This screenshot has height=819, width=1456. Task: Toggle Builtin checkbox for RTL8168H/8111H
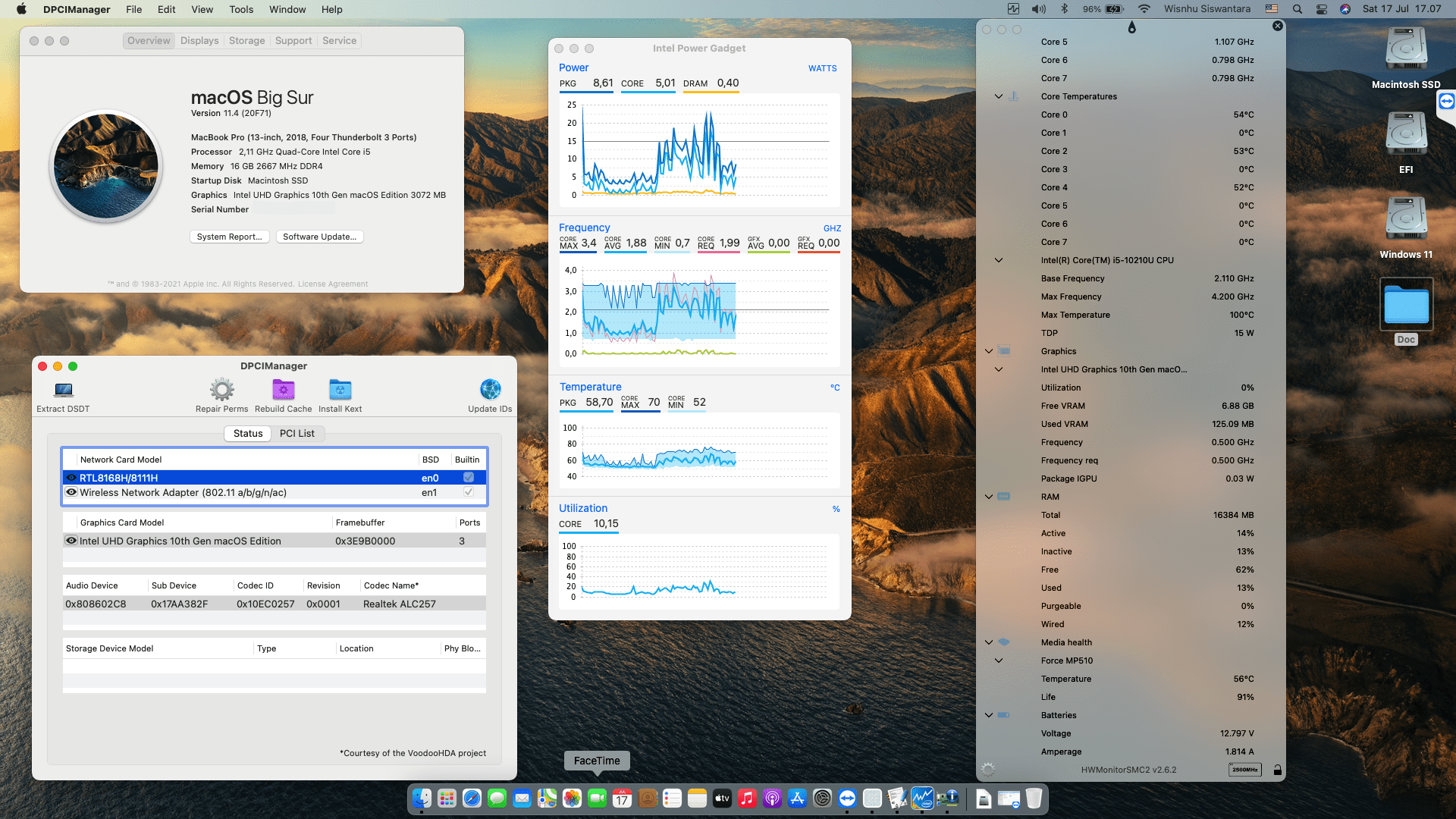(x=469, y=478)
